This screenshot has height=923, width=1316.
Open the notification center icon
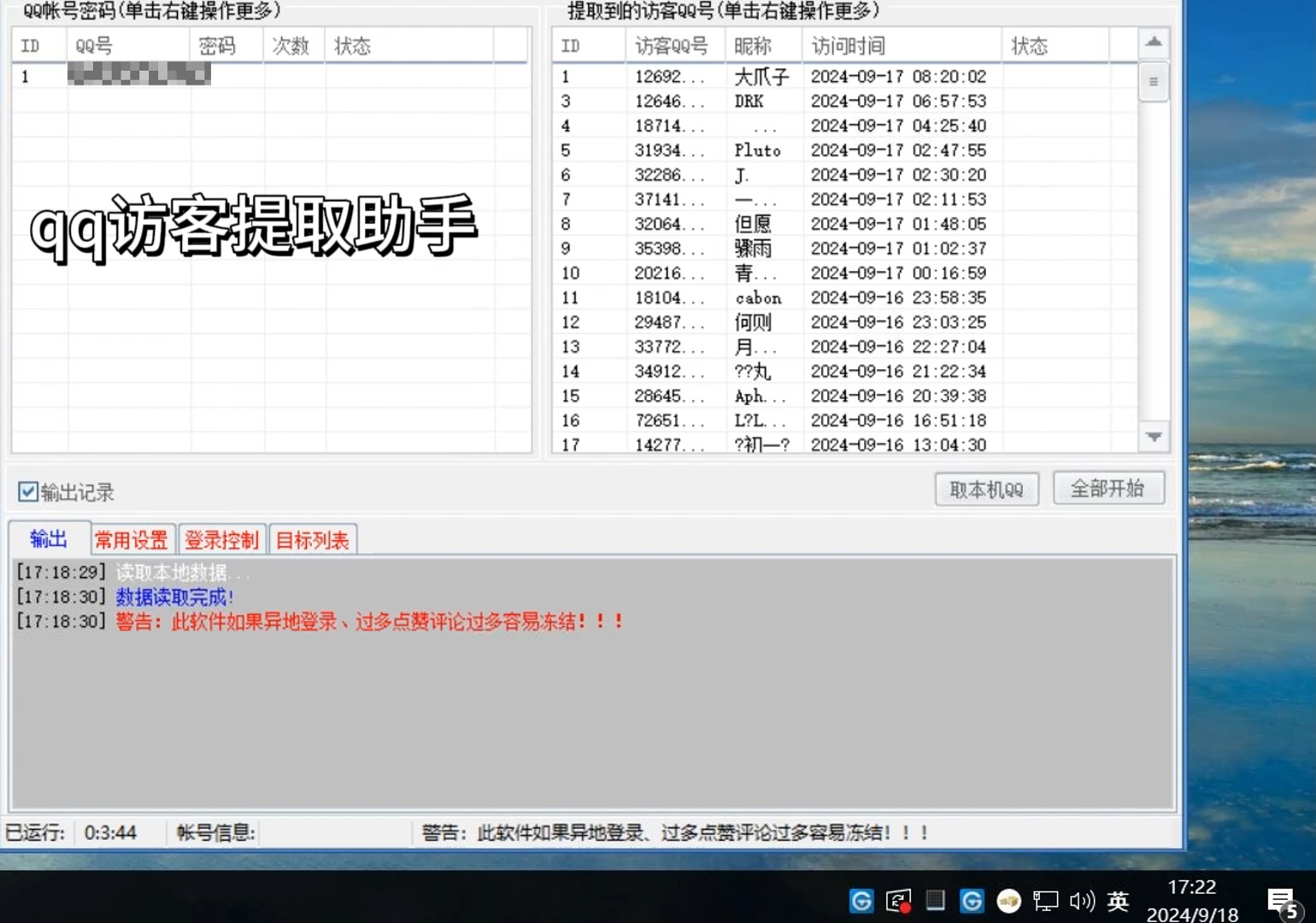tap(1281, 901)
